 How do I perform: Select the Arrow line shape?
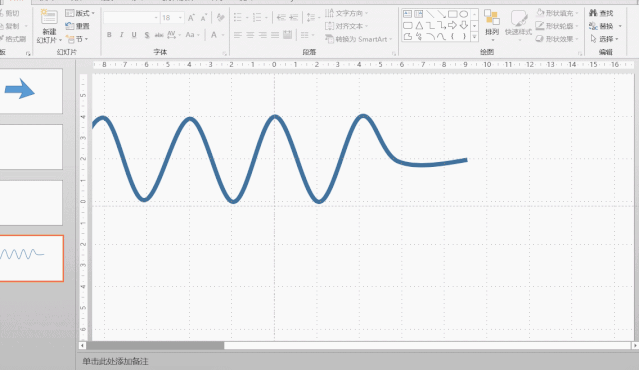(x=441, y=14)
